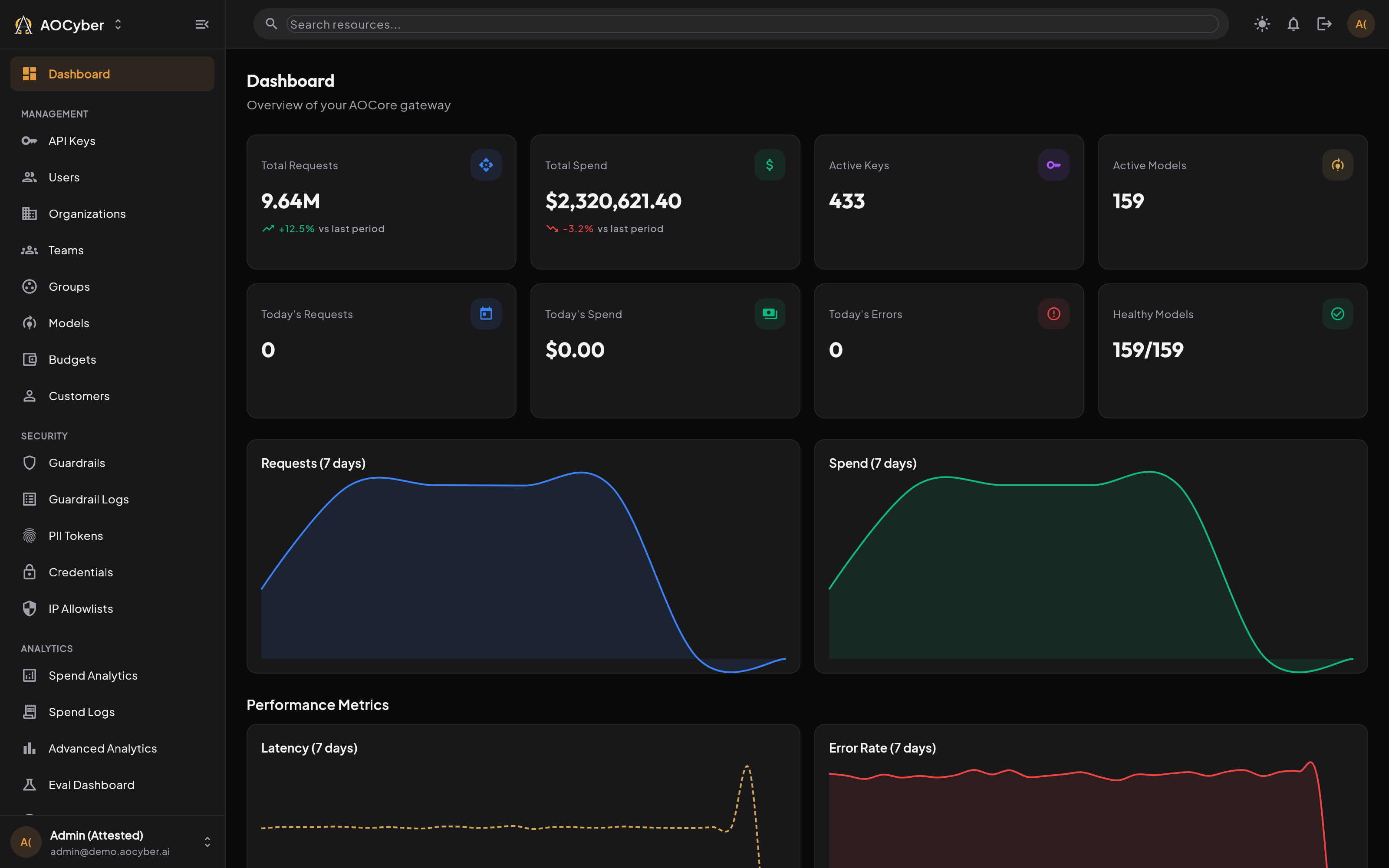Click the Performance Metrics heading
The height and width of the screenshot is (868, 1389).
[x=317, y=705]
